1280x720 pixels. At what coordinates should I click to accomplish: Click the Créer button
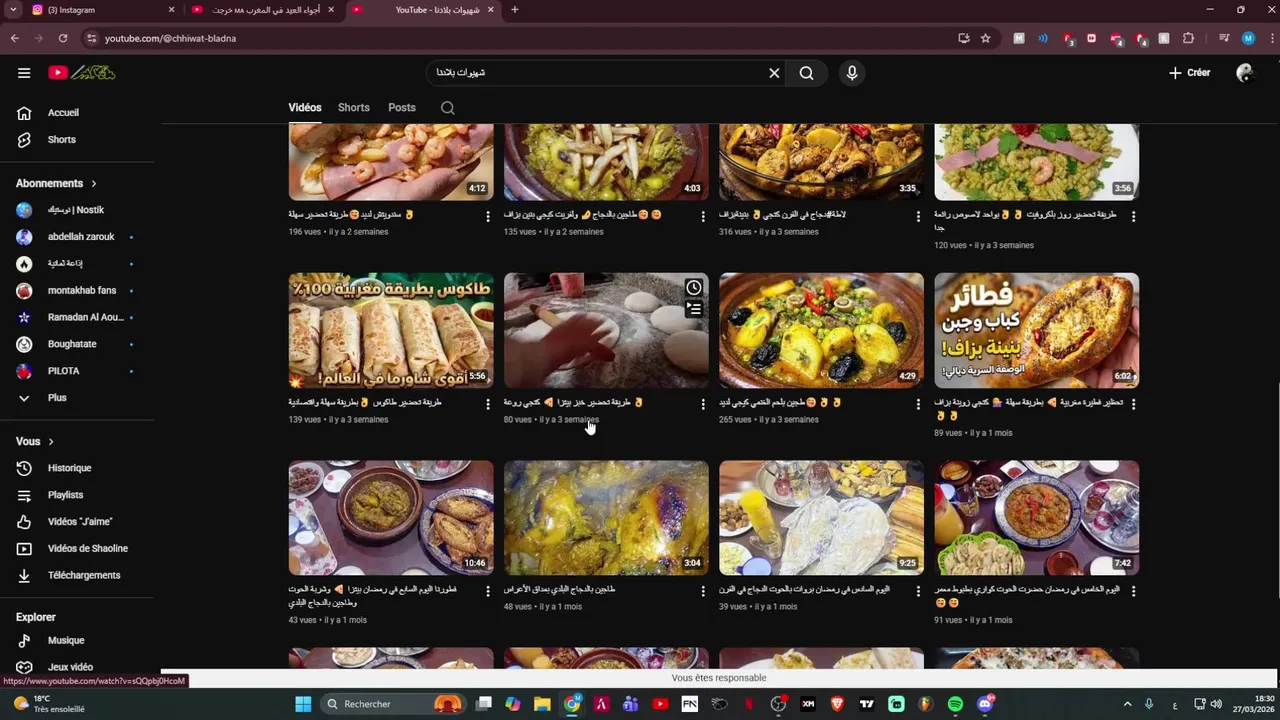[1190, 73]
